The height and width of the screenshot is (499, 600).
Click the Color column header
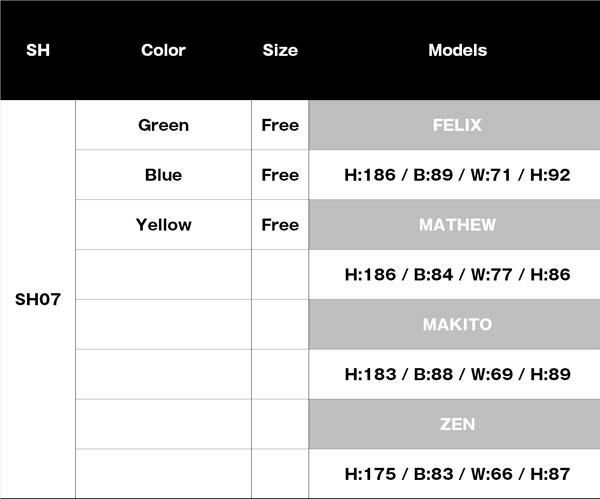[163, 50]
